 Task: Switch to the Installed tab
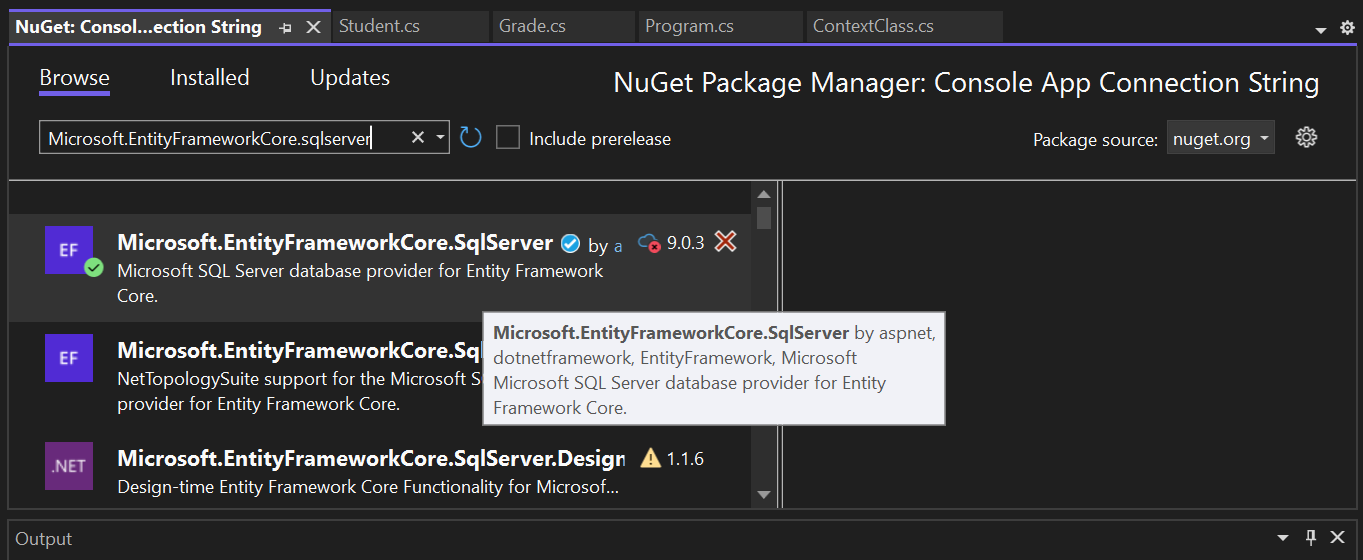(x=210, y=78)
